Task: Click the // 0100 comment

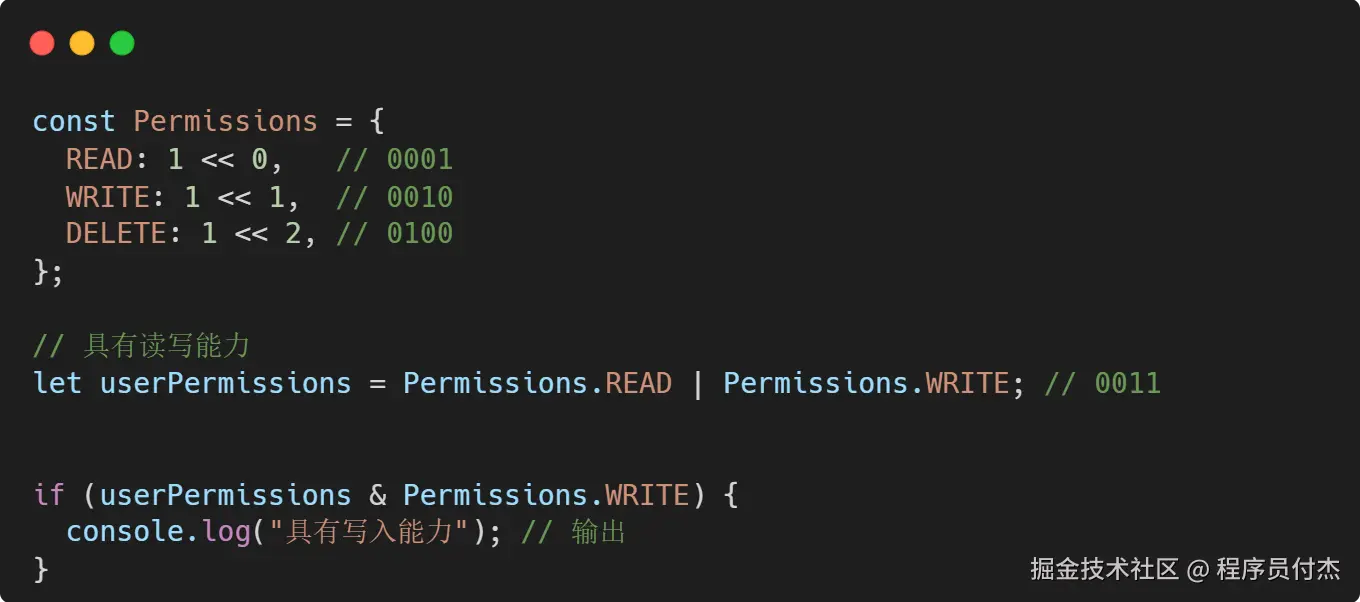Action: 394,233
